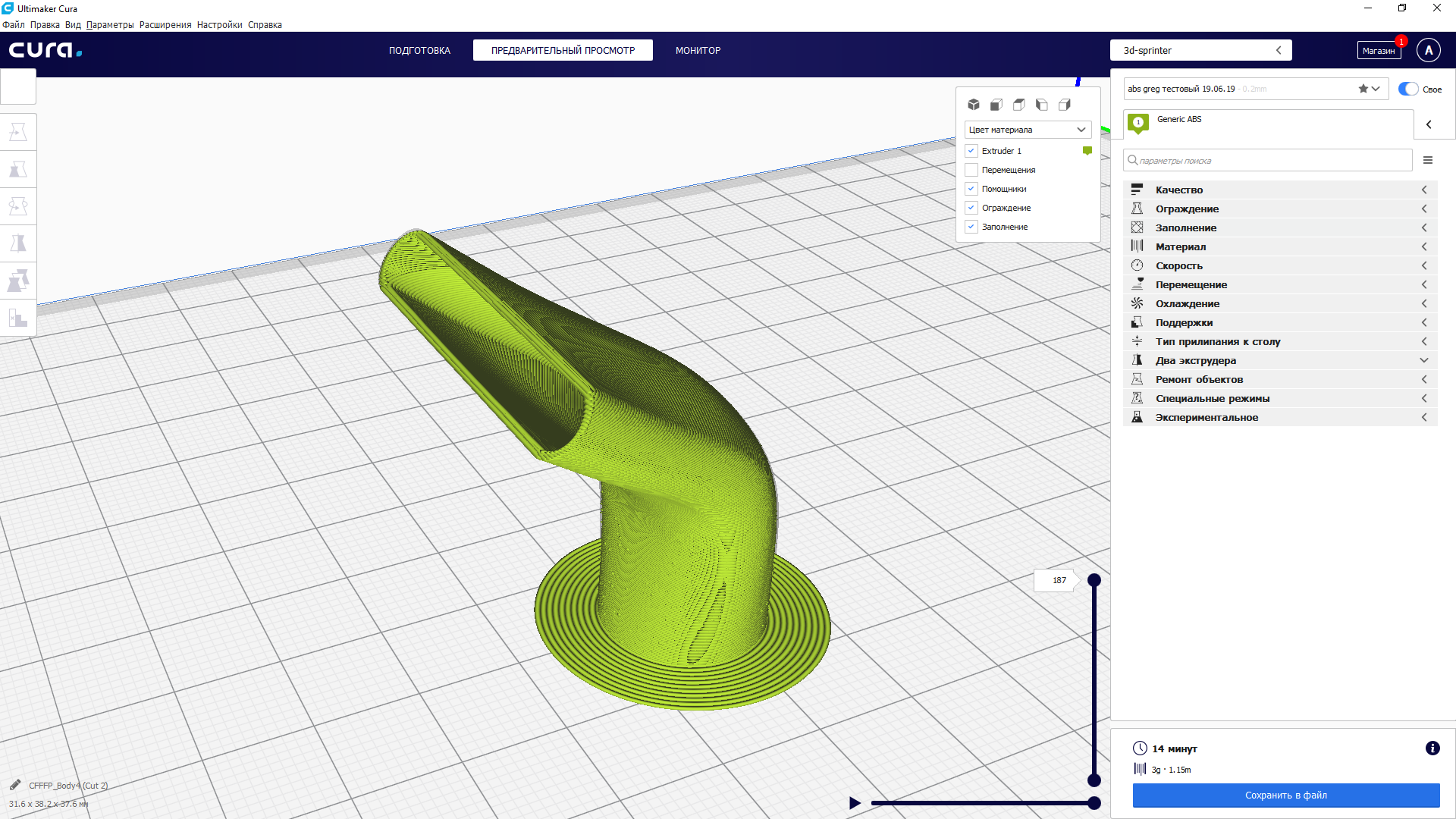The image size is (1456, 819).
Task: Select the Mirror tool in left toolbar
Action: pyautogui.click(x=18, y=243)
